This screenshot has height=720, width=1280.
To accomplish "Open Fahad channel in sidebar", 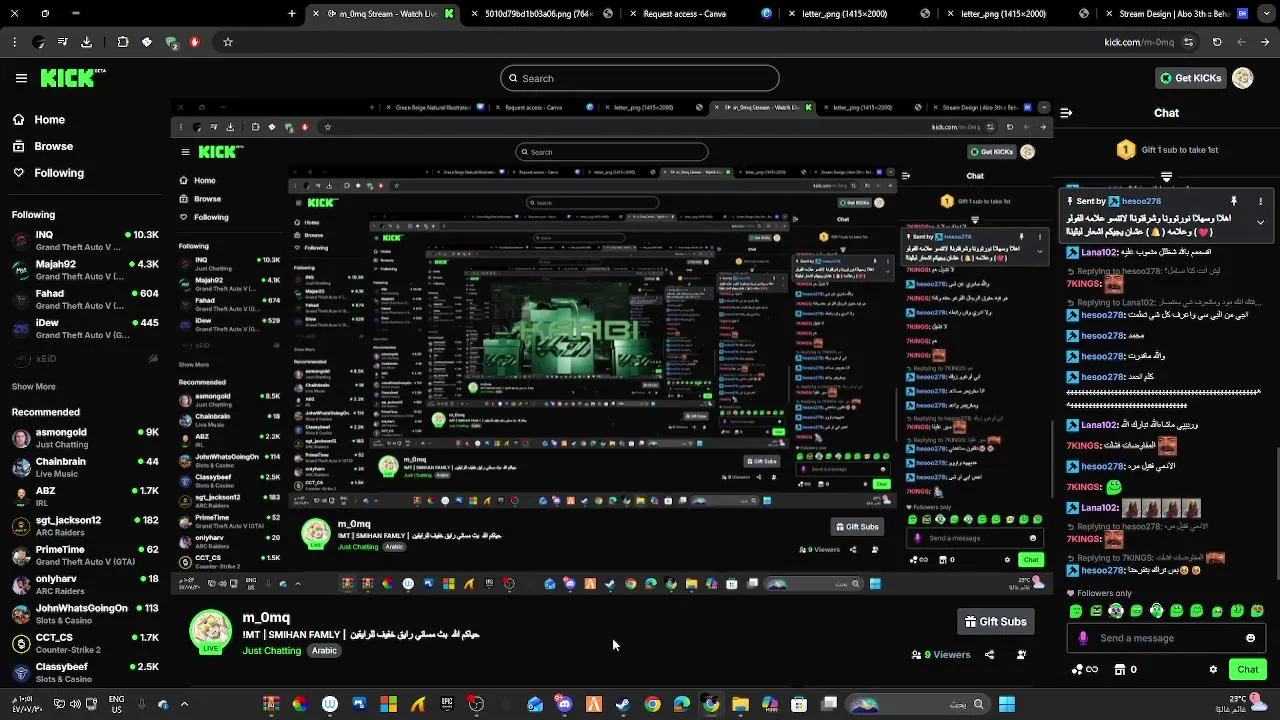I will pyautogui.click(x=85, y=299).
